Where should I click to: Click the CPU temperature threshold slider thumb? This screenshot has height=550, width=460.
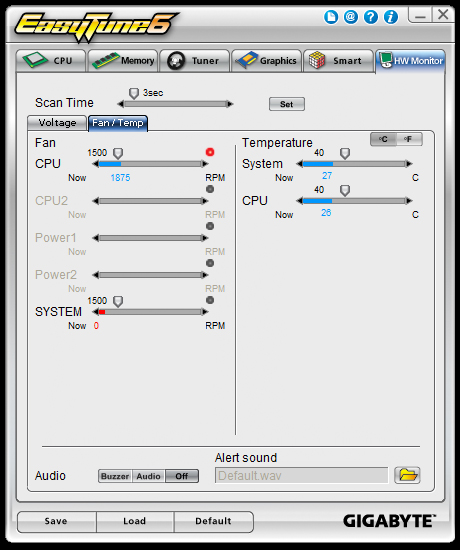click(x=345, y=191)
